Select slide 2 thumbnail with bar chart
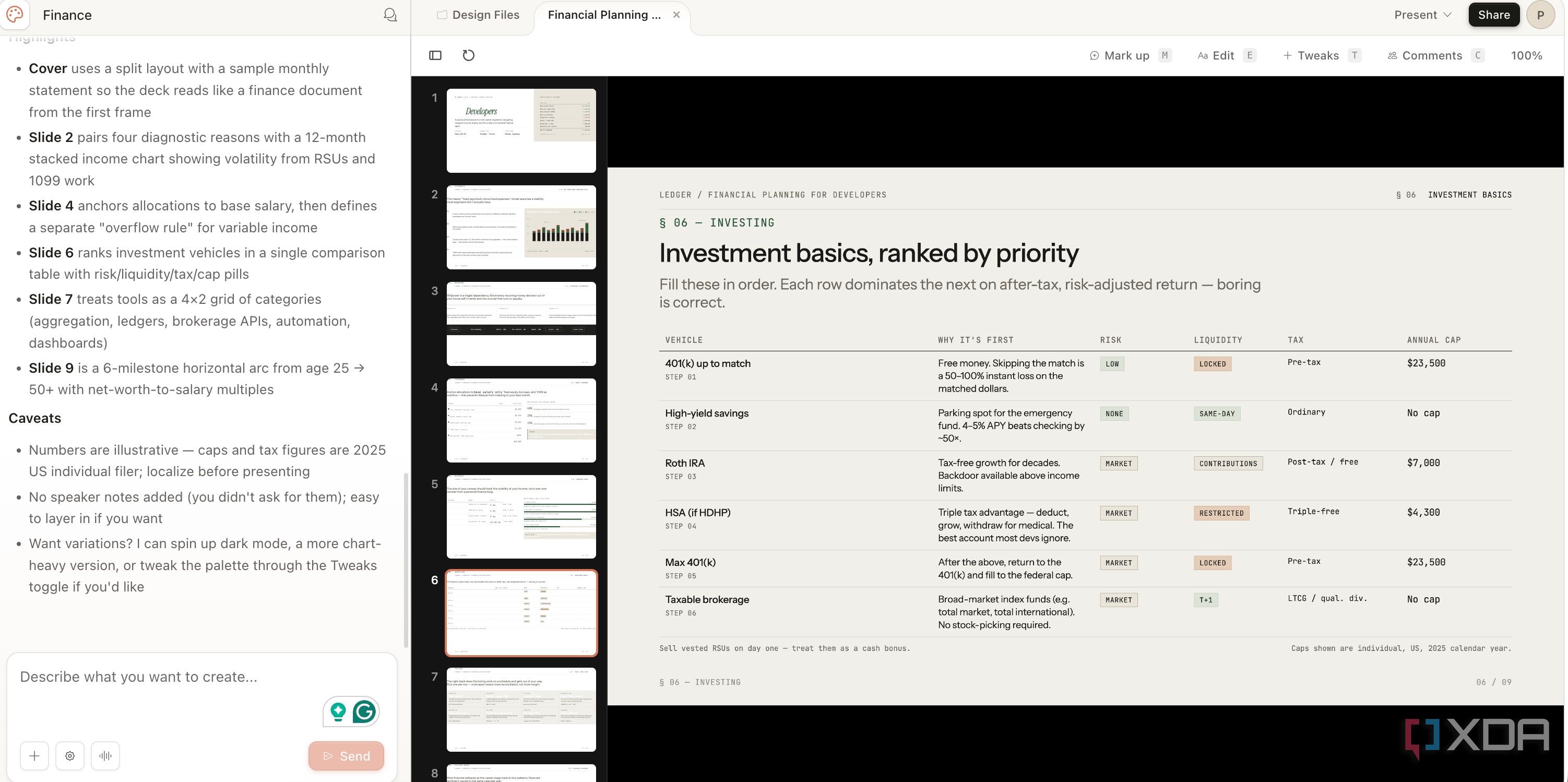Viewport: 1568px width, 782px height. click(521, 227)
